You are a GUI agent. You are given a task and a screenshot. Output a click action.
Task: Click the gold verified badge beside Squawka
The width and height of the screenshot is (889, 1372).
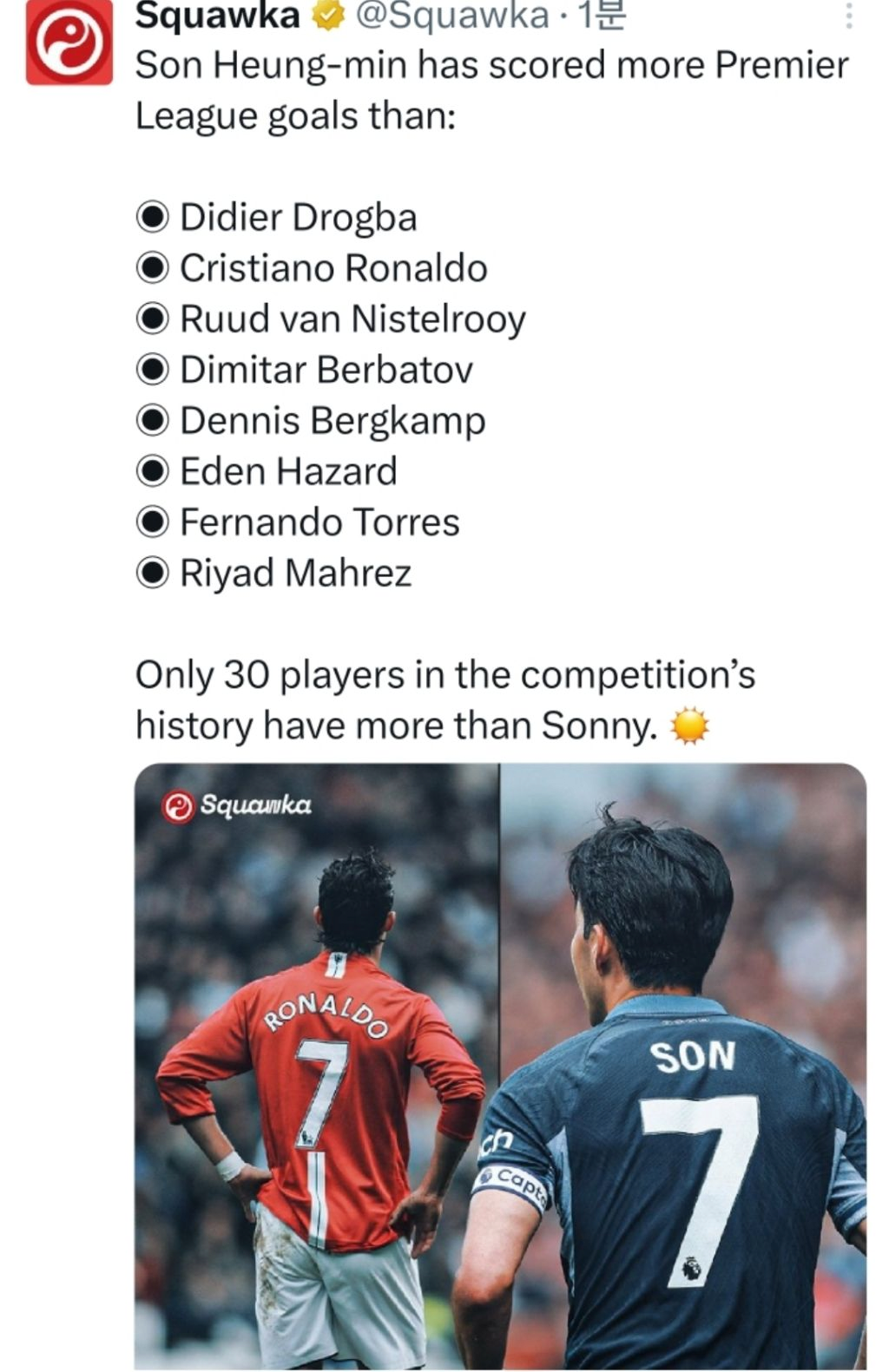(x=327, y=16)
